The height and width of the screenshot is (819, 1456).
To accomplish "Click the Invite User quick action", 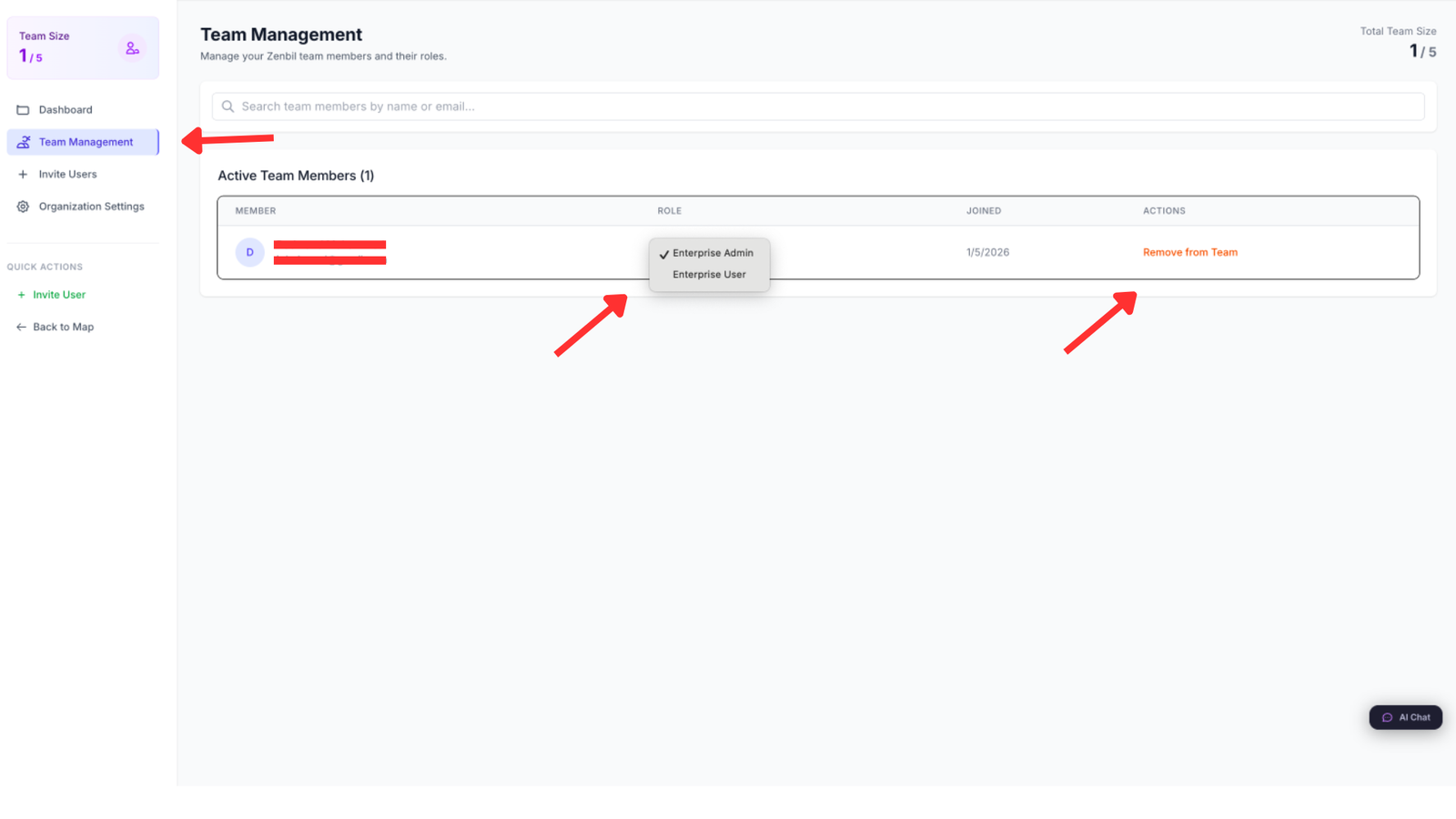I will (60, 294).
